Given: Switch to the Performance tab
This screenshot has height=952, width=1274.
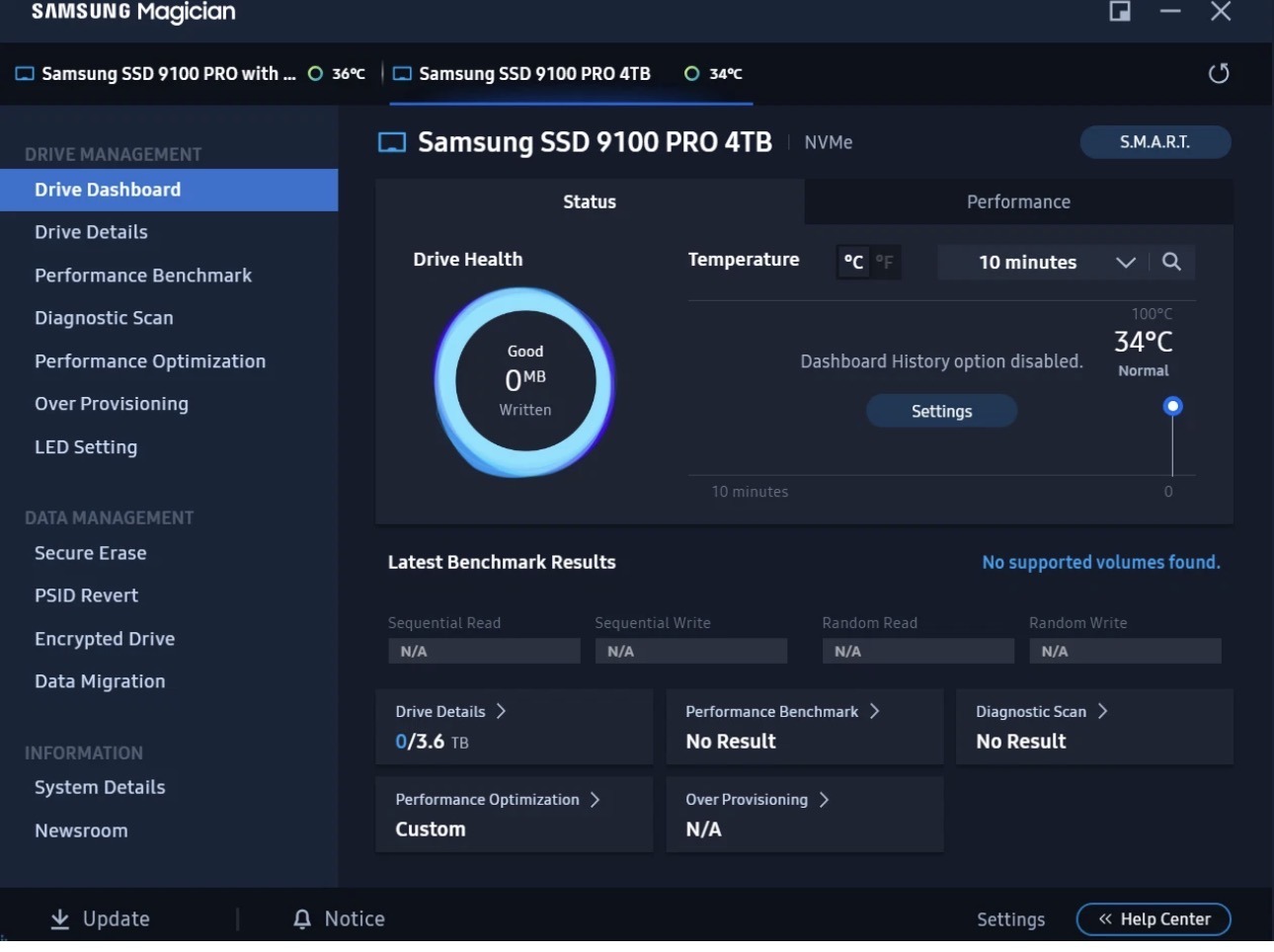Looking at the screenshot, I should [x=1018, y=201].
